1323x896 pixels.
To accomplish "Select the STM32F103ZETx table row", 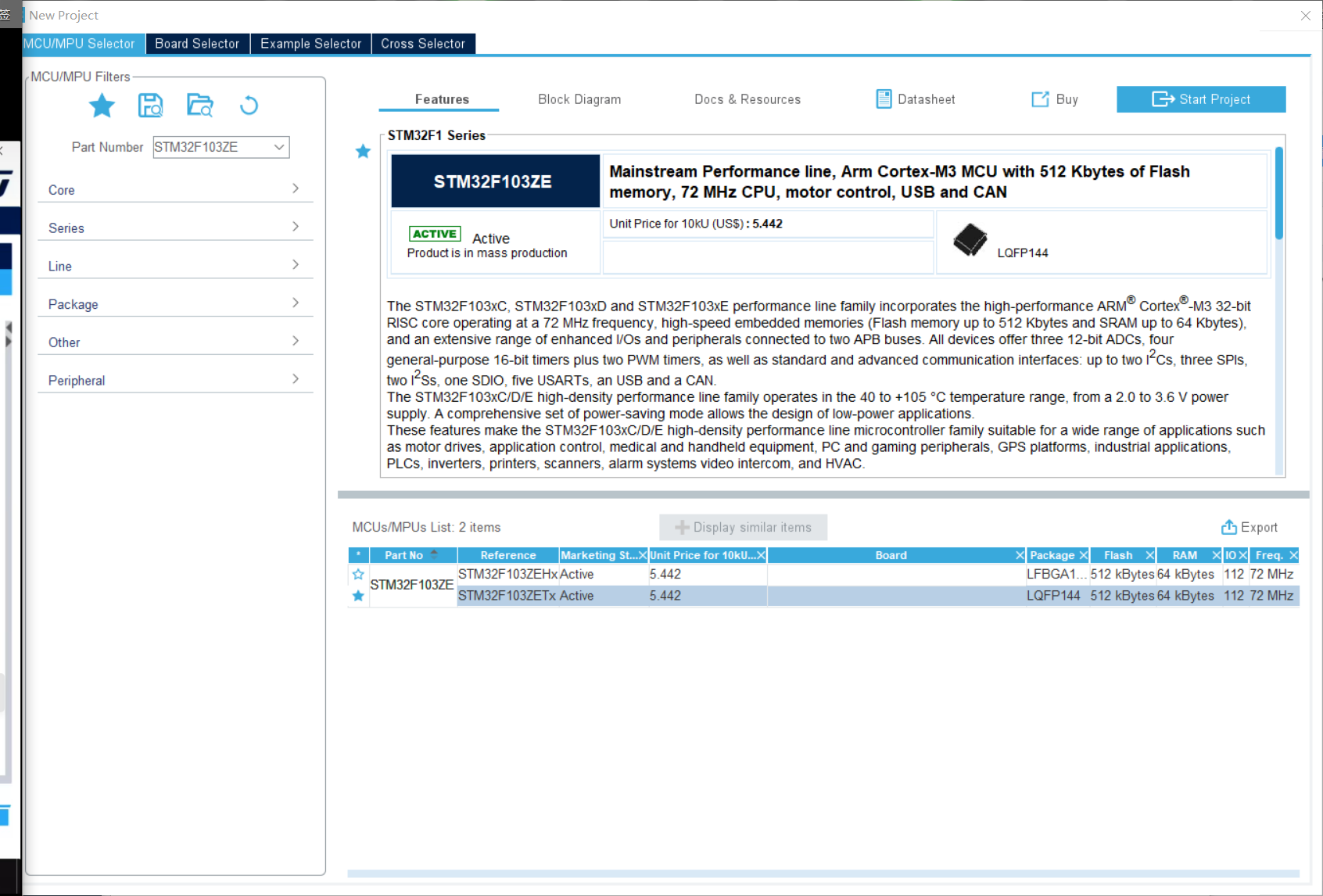I will pyautogui.click(x=878, y=596).
